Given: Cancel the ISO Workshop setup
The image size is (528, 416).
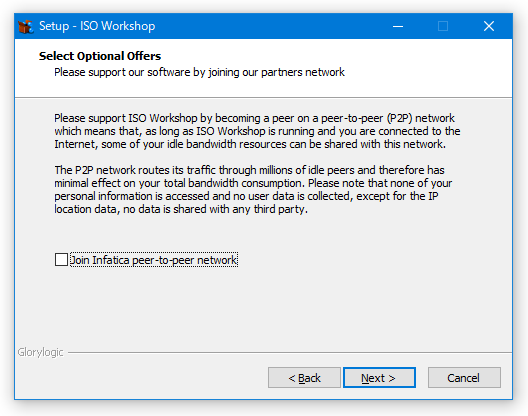Looking at the screenshot, I should point(464,378).
